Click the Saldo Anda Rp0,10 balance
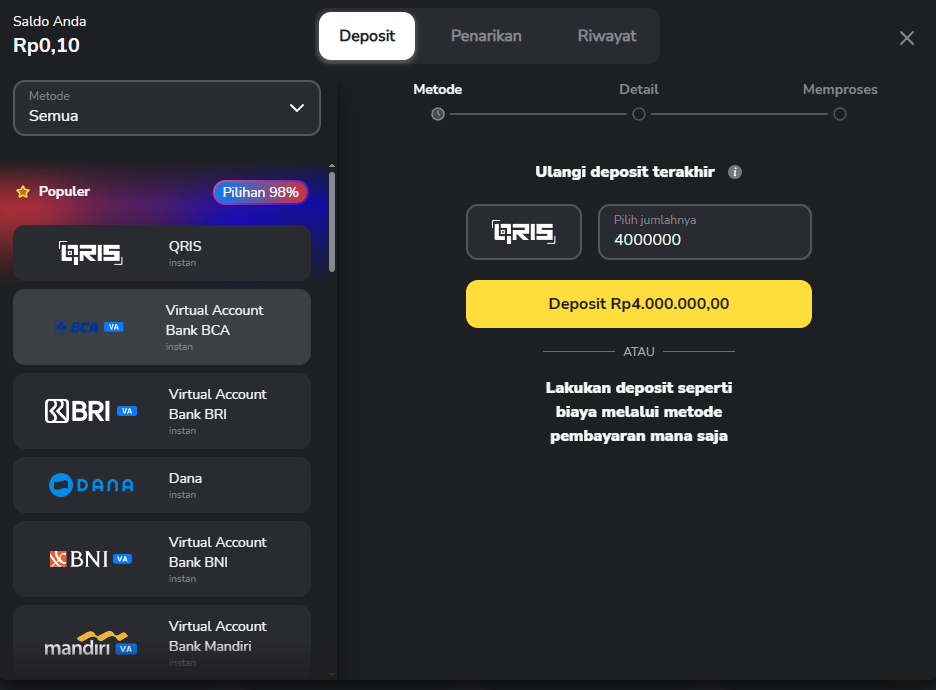936x690 pixels. point(50,36)
